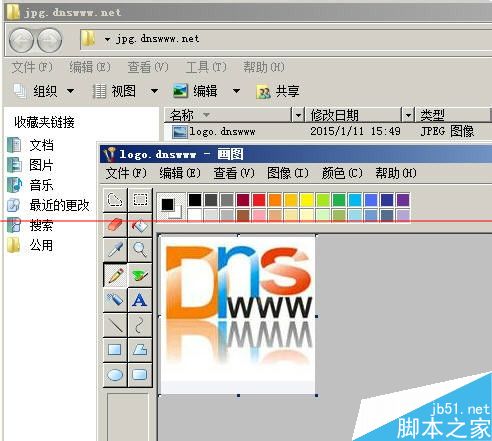Expand the 名称 column filter dropdown

click(298, 116)
